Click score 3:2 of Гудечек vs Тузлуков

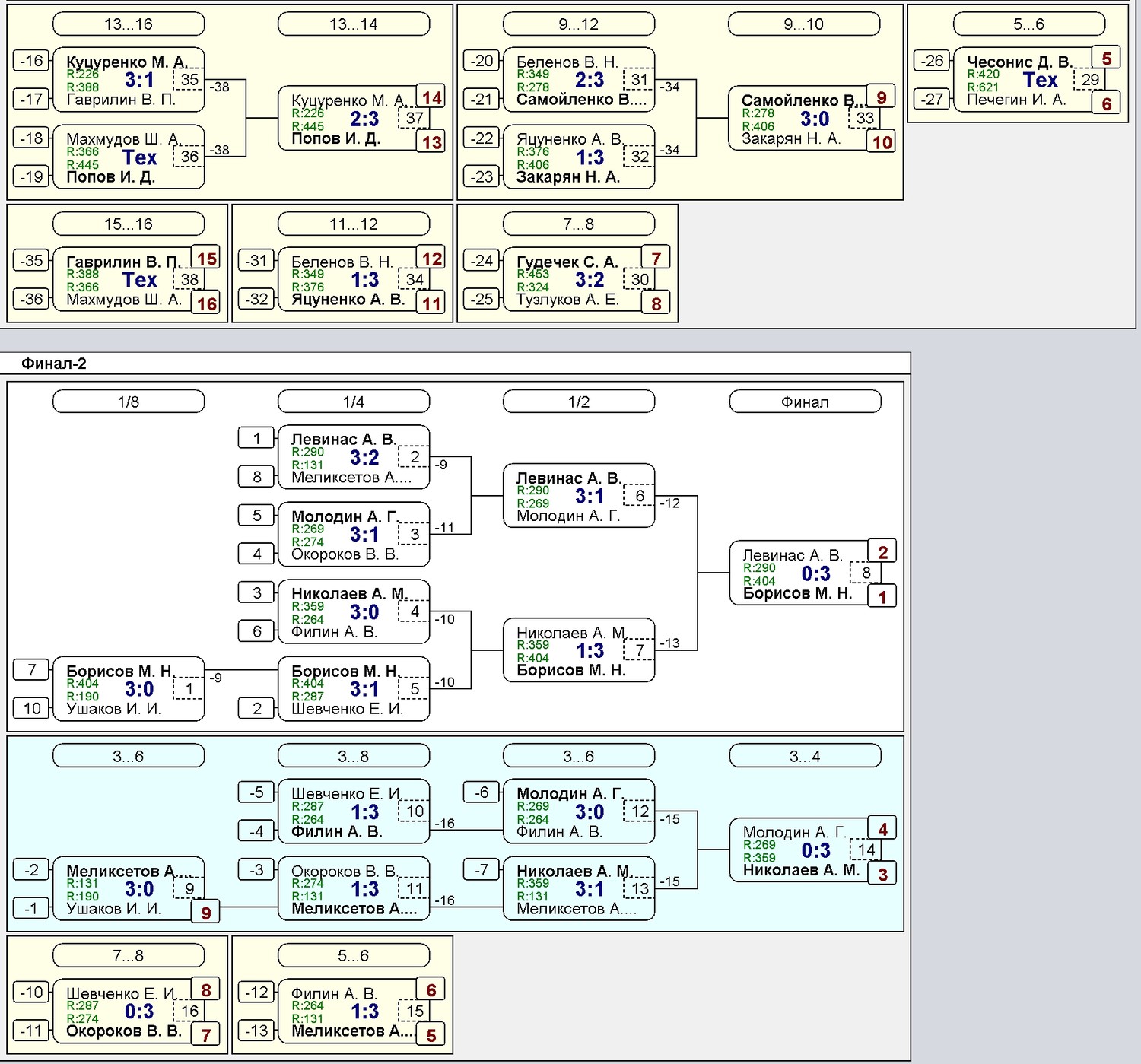point(590,280)
